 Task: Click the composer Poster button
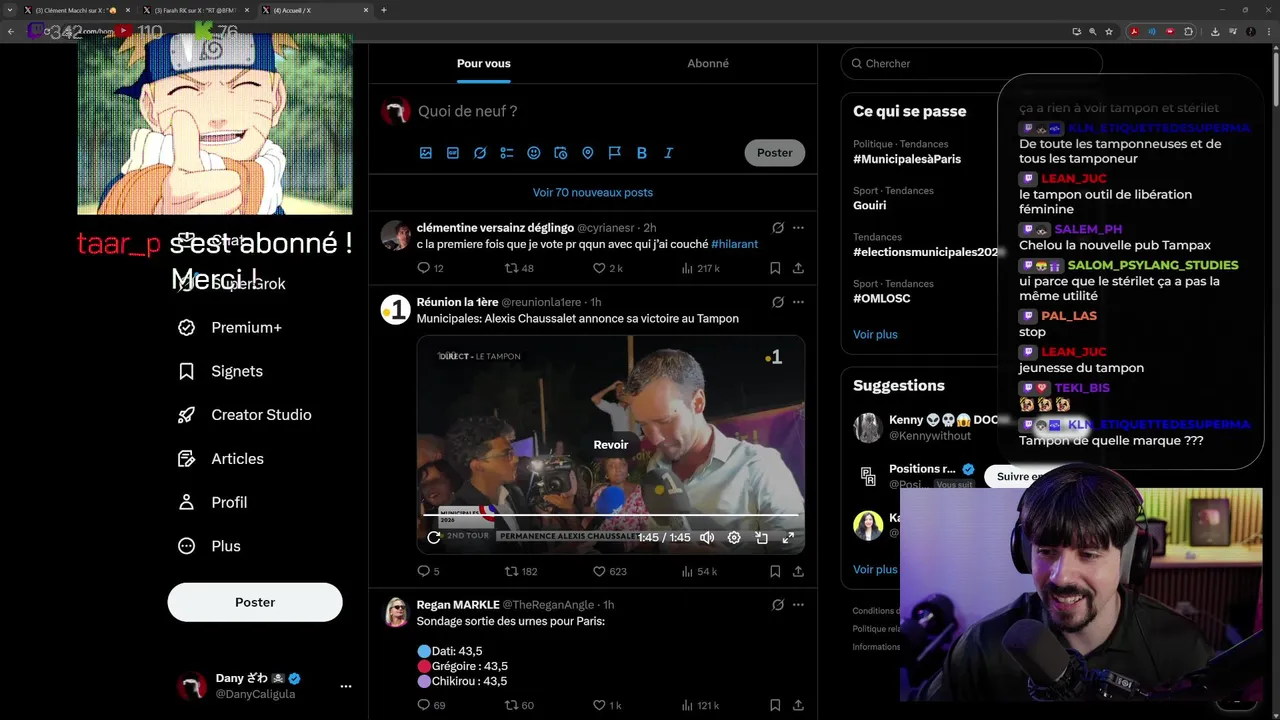[774, 153]
